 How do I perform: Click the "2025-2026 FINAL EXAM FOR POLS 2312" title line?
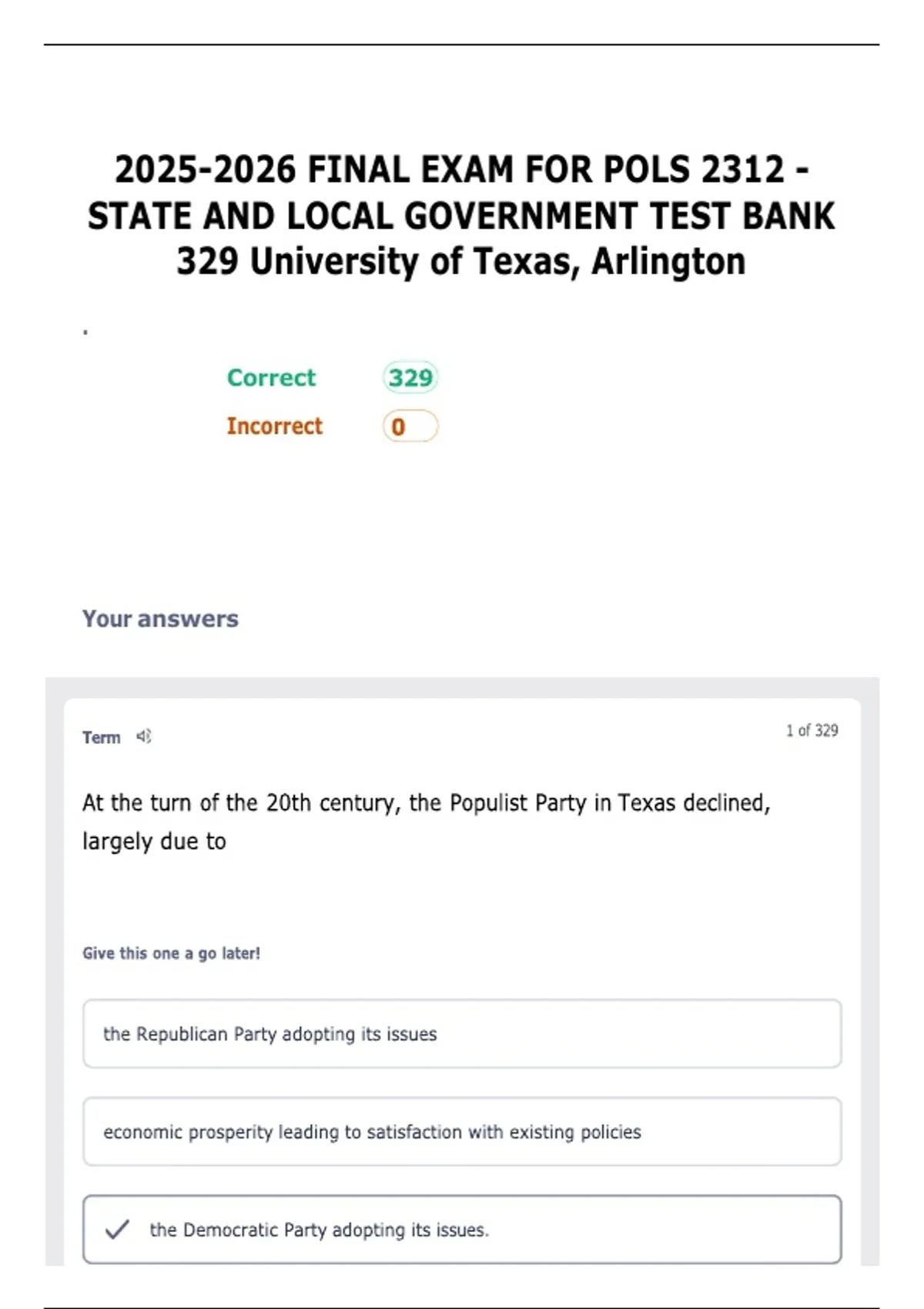461,169
